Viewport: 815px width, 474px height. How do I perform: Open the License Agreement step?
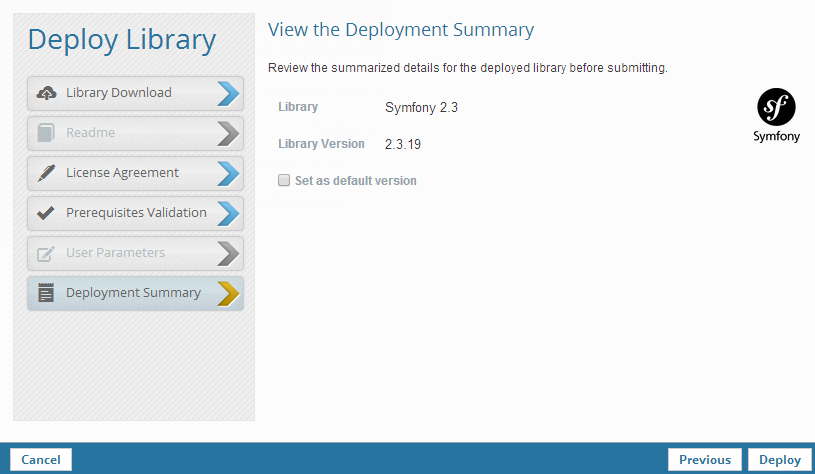coord(122,173)
